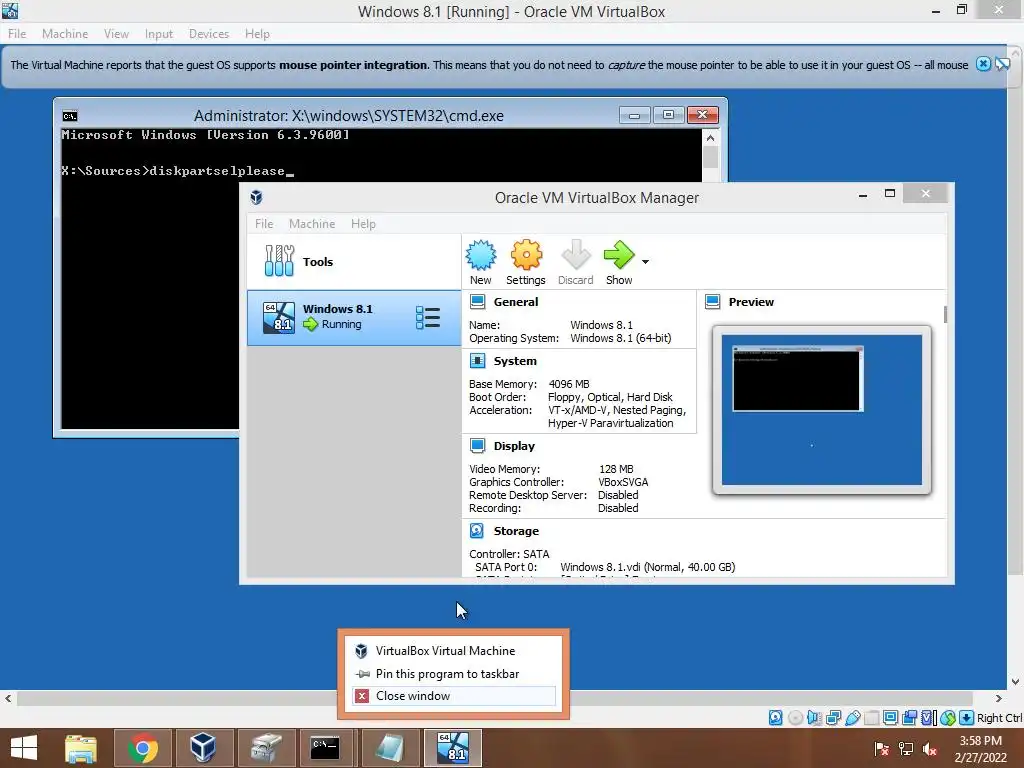Click the VM preview thumbnail
Image resolution: width=1024 pixels, height=768 pixels.
(x=822, y=410)
